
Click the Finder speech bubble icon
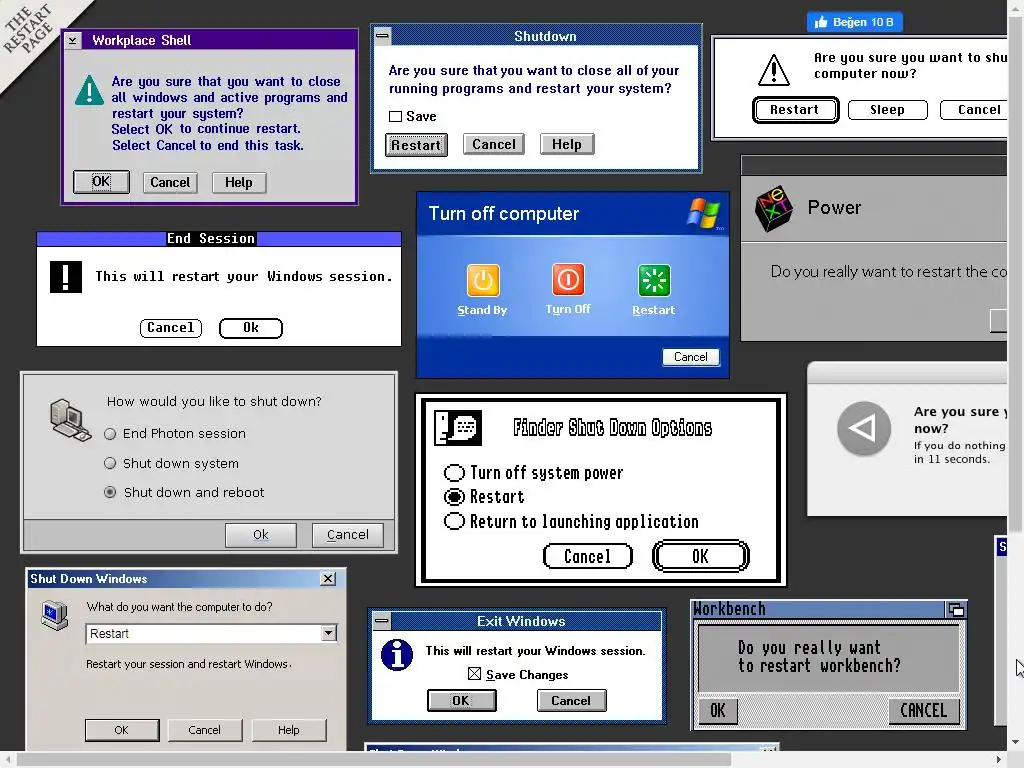[458, 428]
